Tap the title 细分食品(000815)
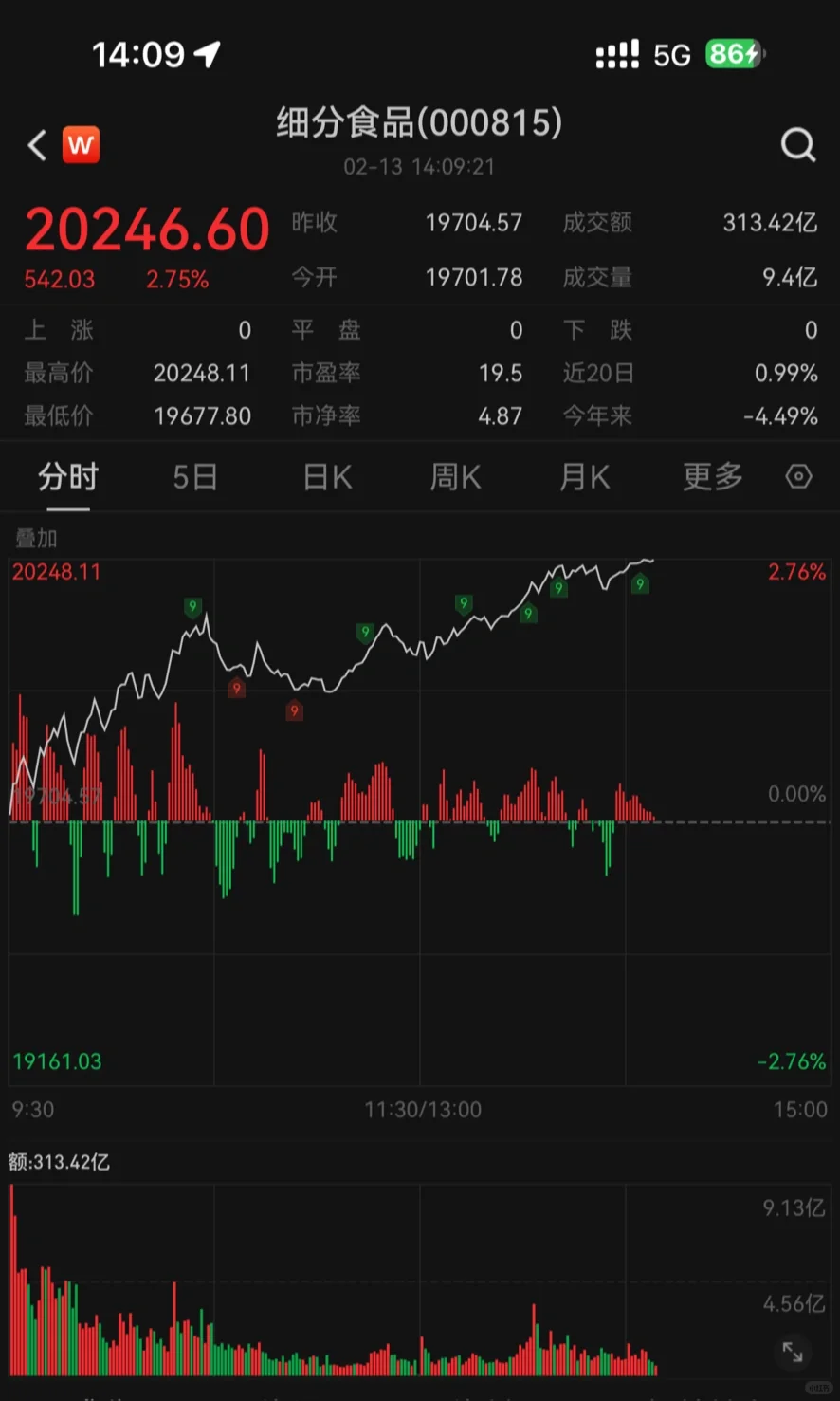The height and width of the screenshot is (1401, 840). tap(420, 122)
